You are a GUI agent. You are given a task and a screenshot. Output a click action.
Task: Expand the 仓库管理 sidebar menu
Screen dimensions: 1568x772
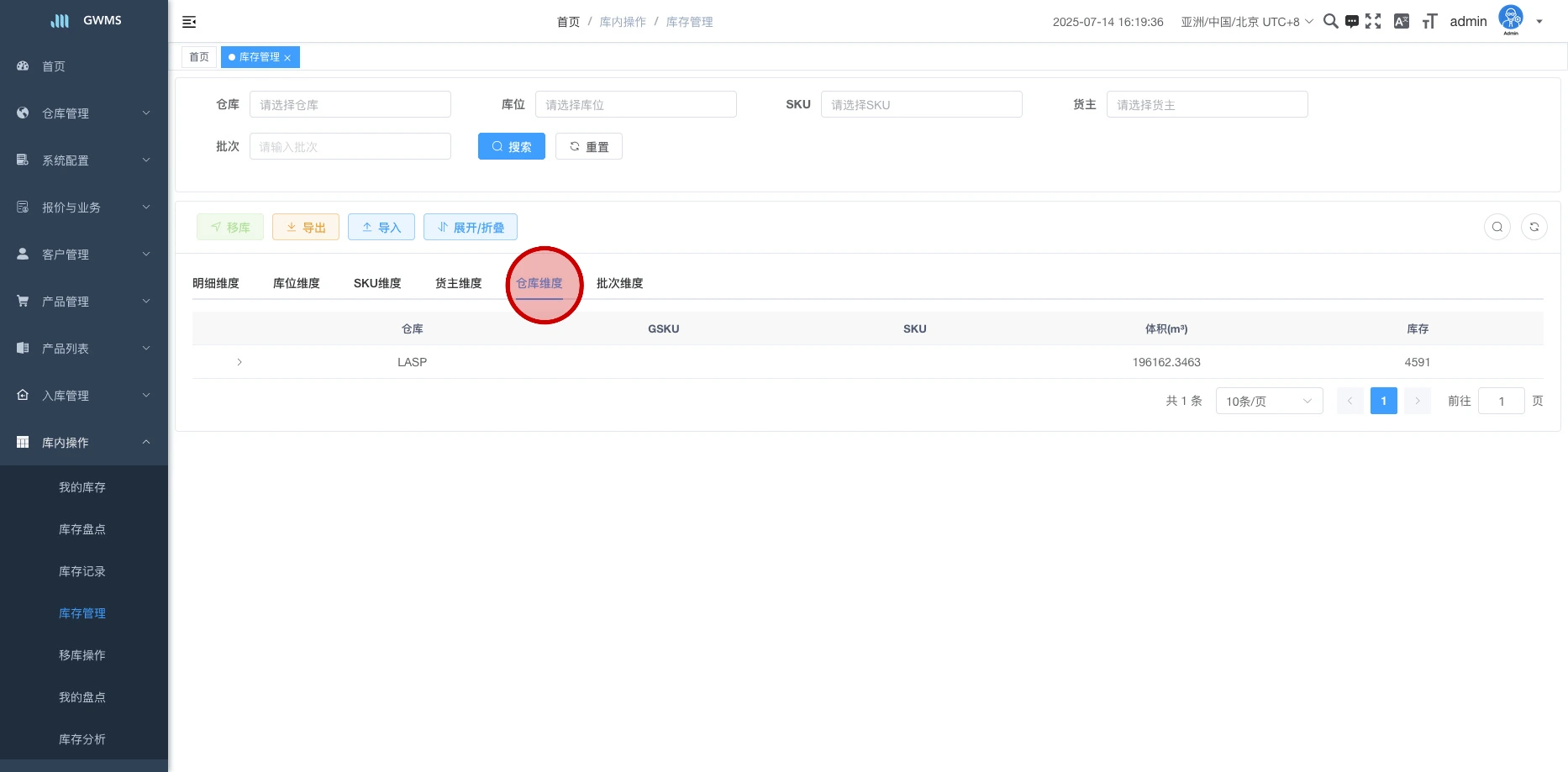84,113
